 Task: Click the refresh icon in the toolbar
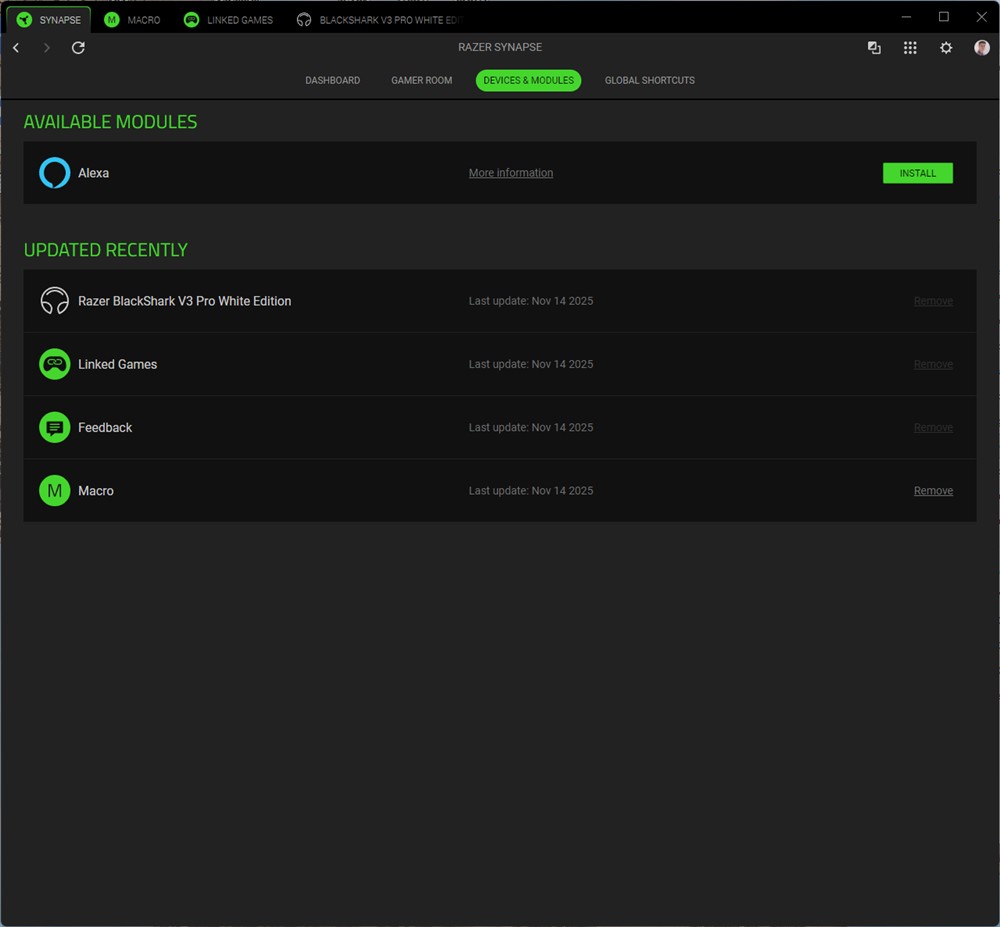tap(78, 48)
